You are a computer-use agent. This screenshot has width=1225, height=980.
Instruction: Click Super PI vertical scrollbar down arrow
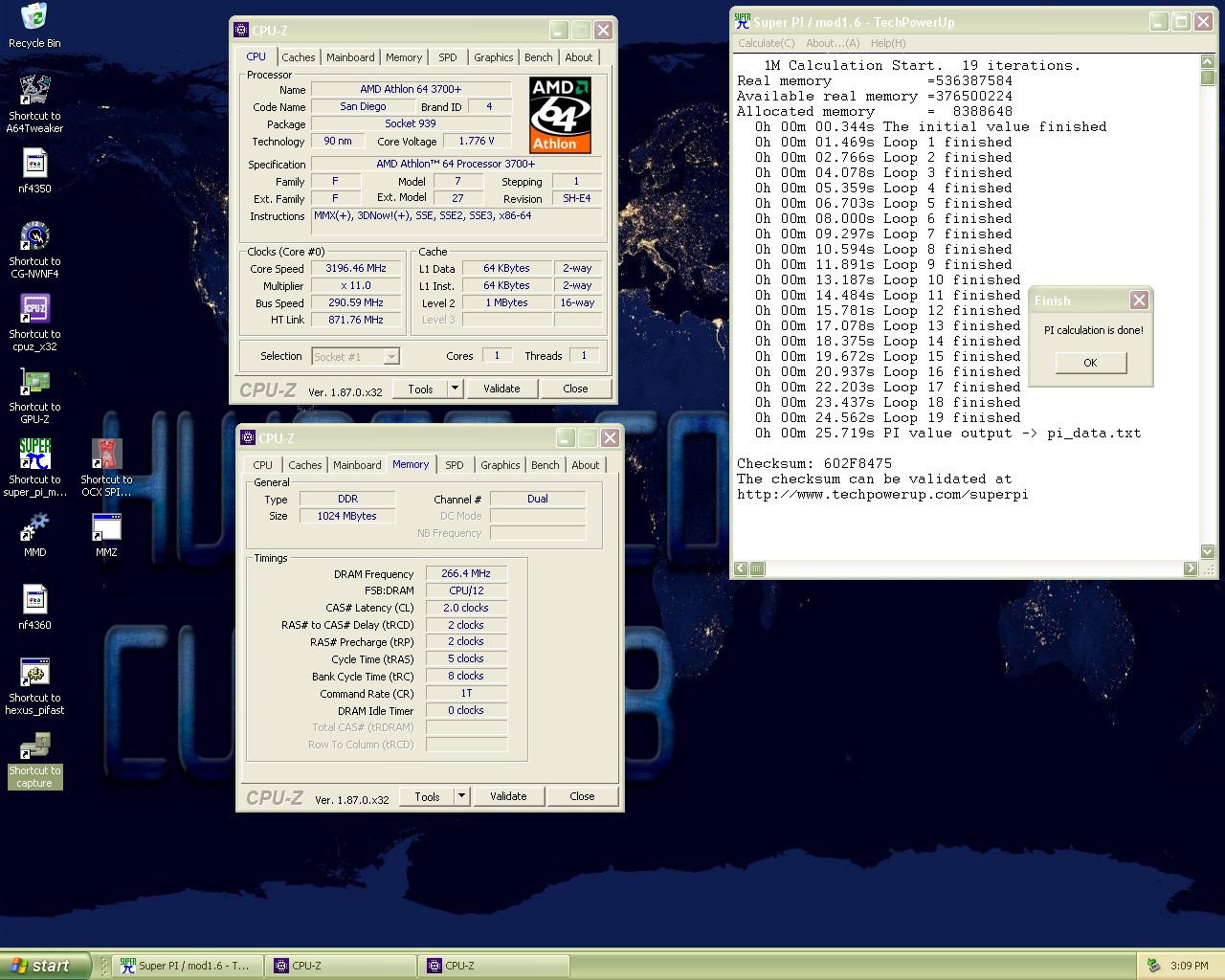tap(1208, 551)
